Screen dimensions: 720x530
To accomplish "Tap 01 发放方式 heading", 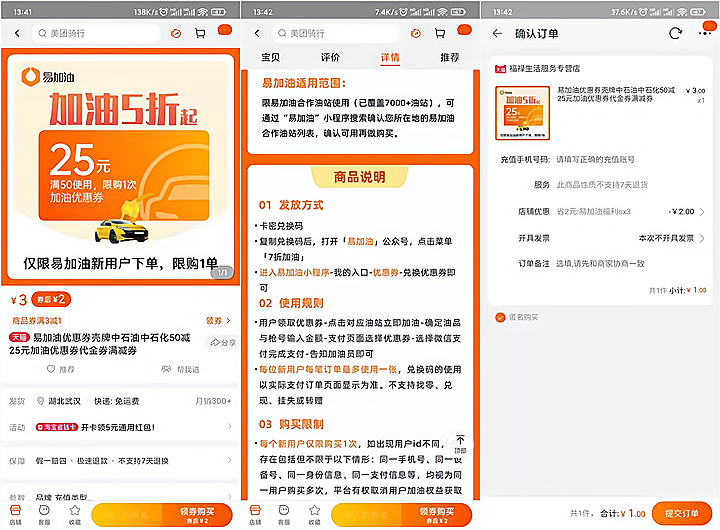I will pos(291,205).
